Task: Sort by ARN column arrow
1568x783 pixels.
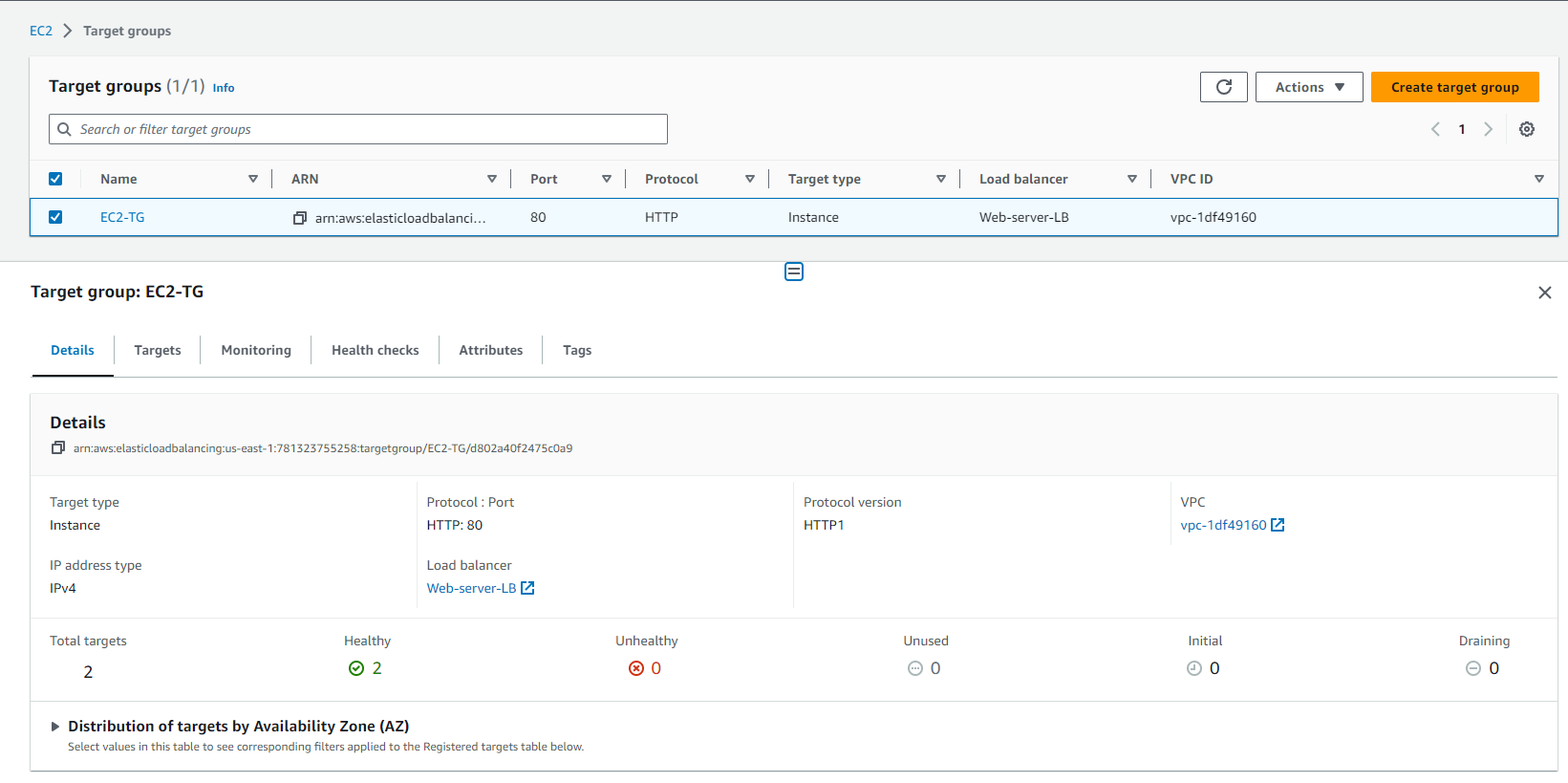Action: coord(492,179)
